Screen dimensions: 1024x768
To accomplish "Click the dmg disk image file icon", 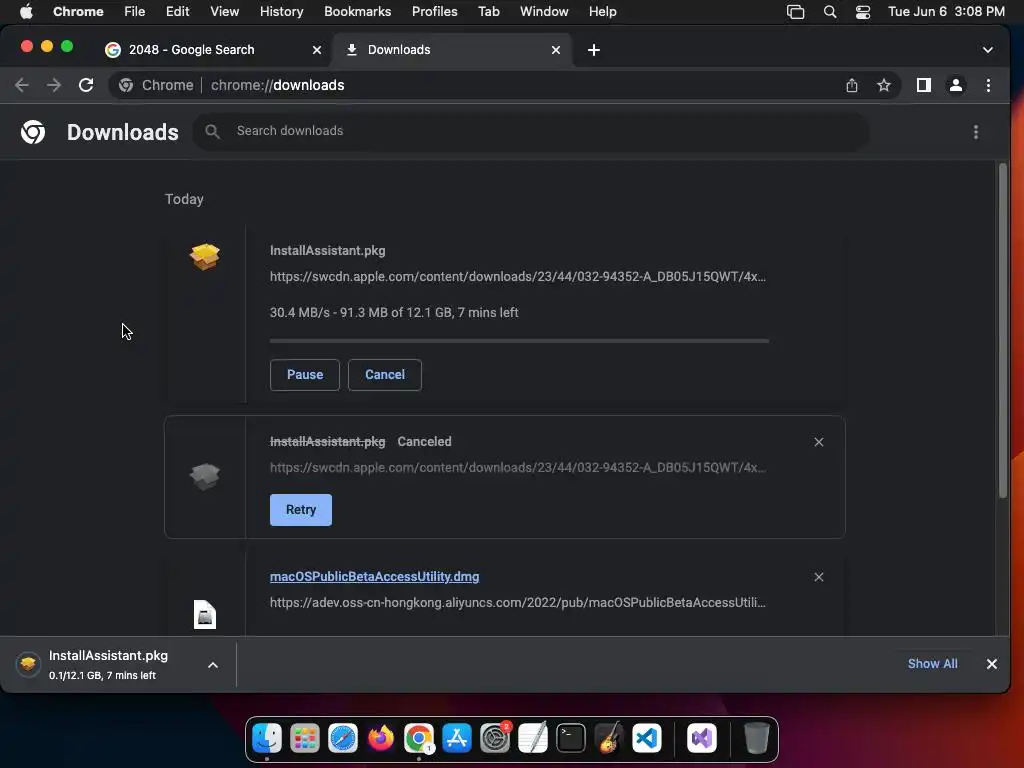I will (x=205, y=615).
